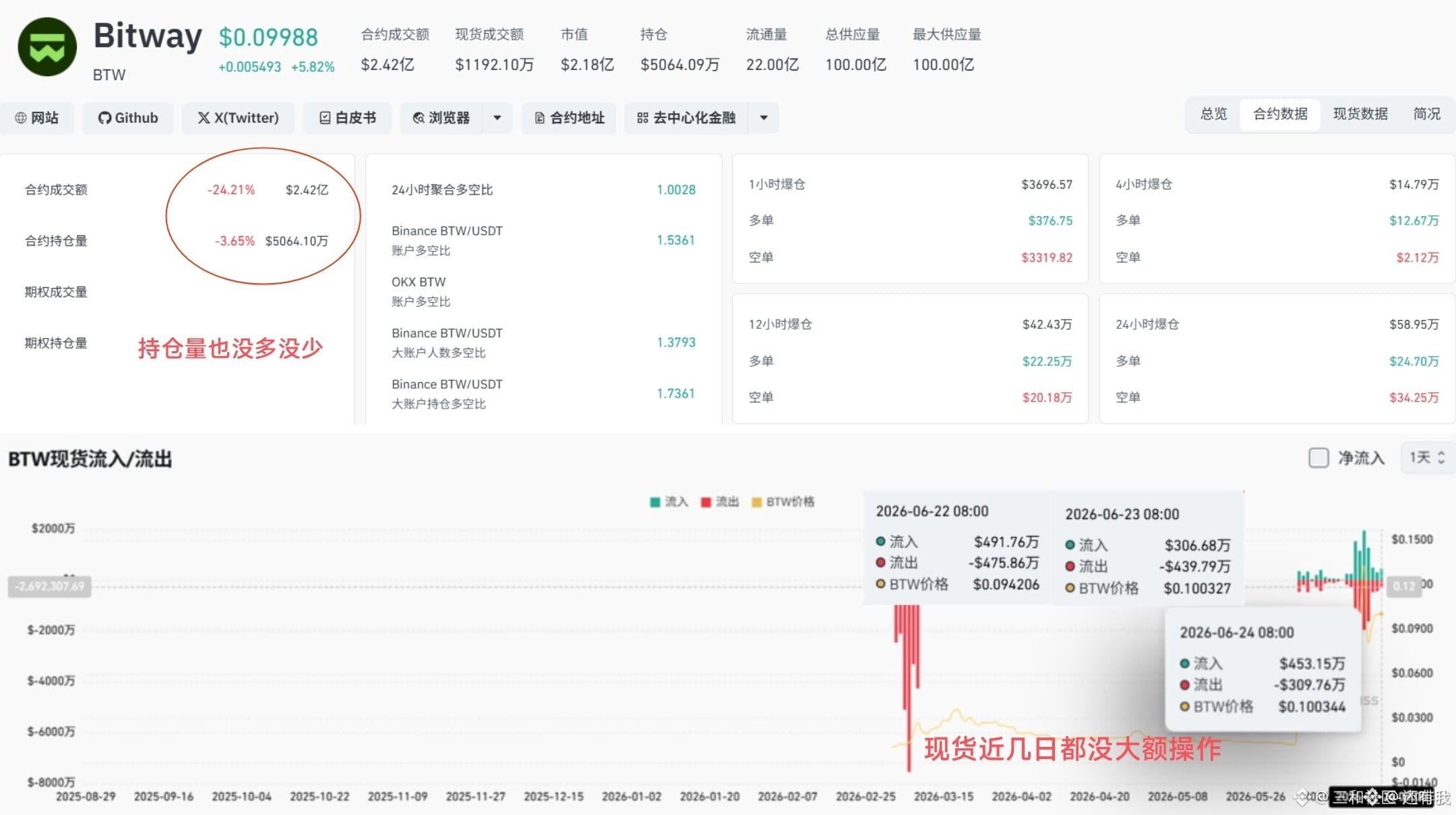Open the Github link button

pos(128,118)
